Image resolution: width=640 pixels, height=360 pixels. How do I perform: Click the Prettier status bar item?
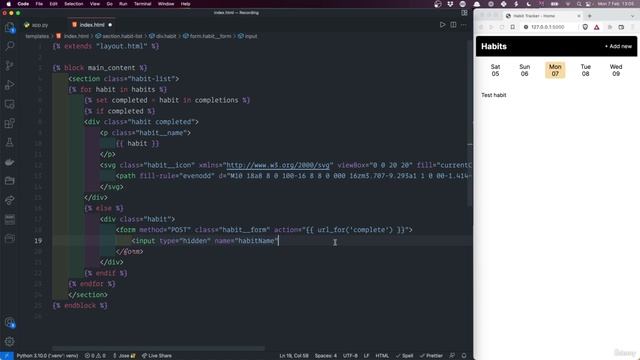431,356
